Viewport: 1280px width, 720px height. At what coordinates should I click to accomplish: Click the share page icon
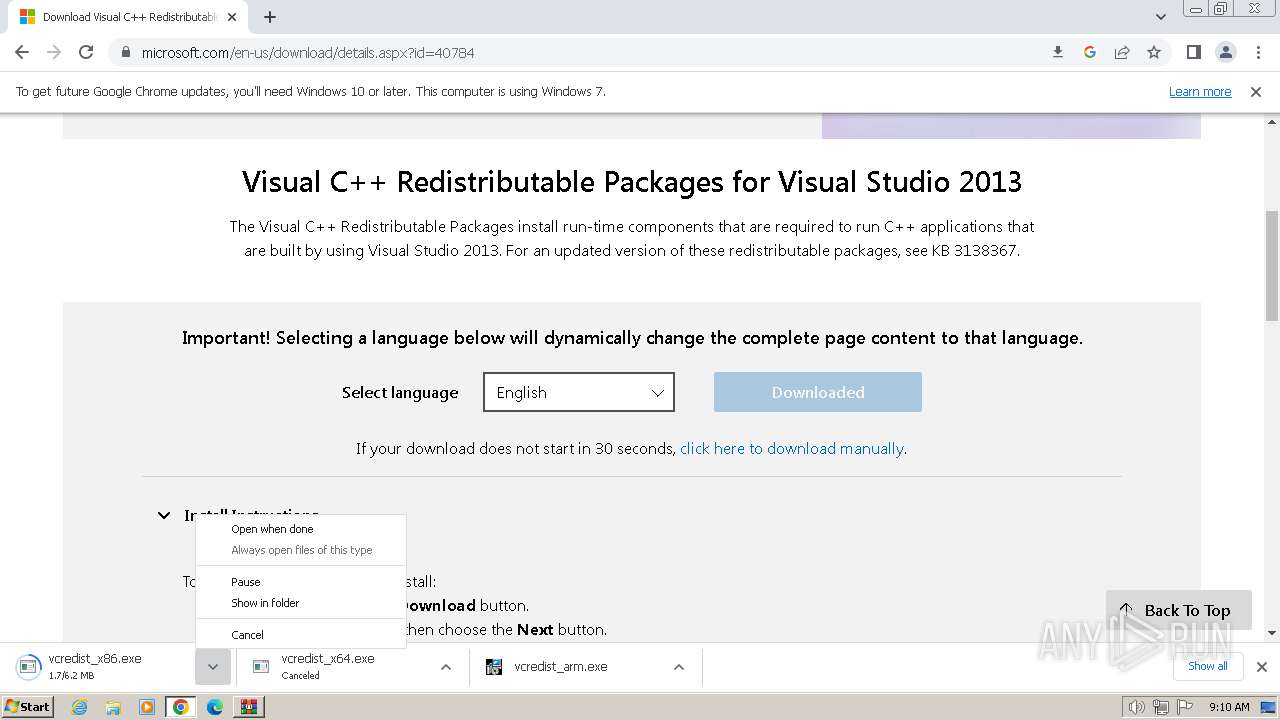[1122, 52]
